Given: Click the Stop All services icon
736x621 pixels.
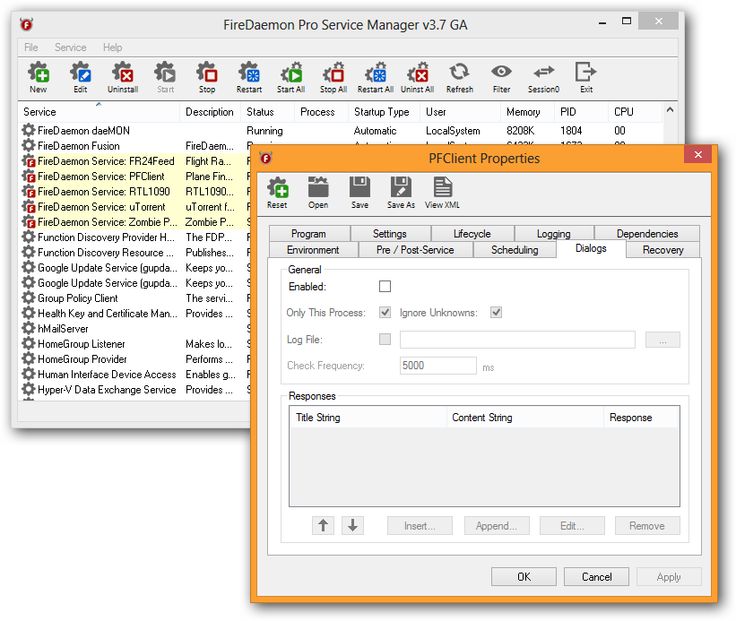Looking at the screenshot, I should click(x=334, y=74).
